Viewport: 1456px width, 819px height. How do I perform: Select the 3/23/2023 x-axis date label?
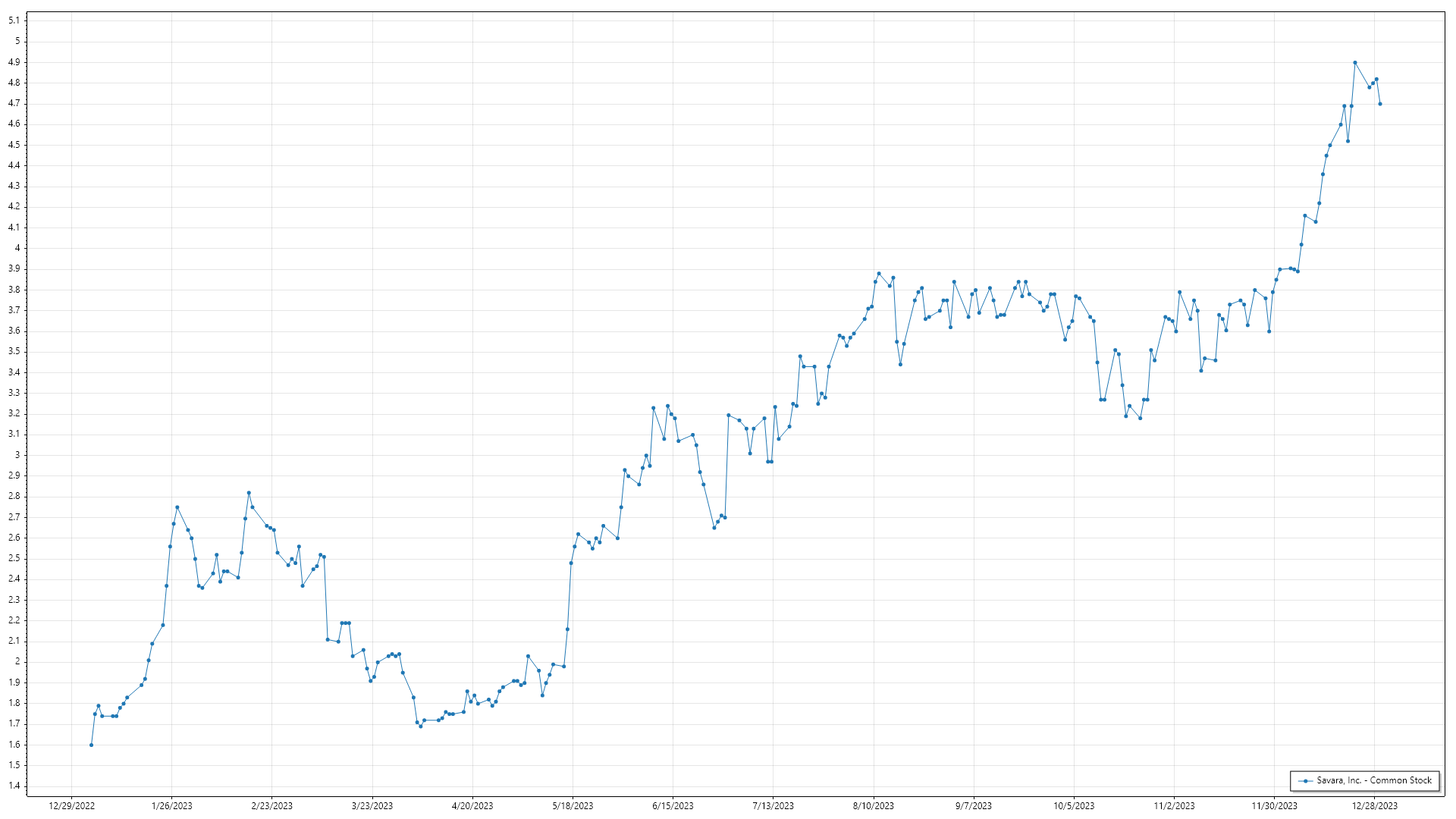[372, 806]
